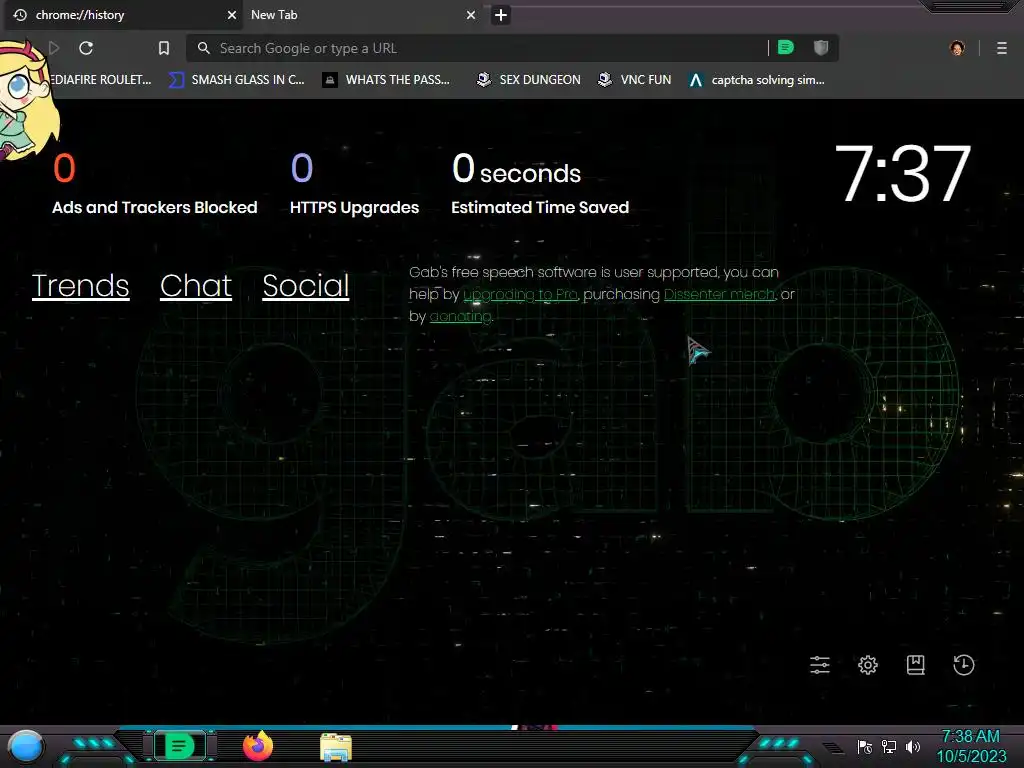Reload the page with the refresh icon
The width and height of the screenshot is (1024, 768).
click(x=86, y=48)
